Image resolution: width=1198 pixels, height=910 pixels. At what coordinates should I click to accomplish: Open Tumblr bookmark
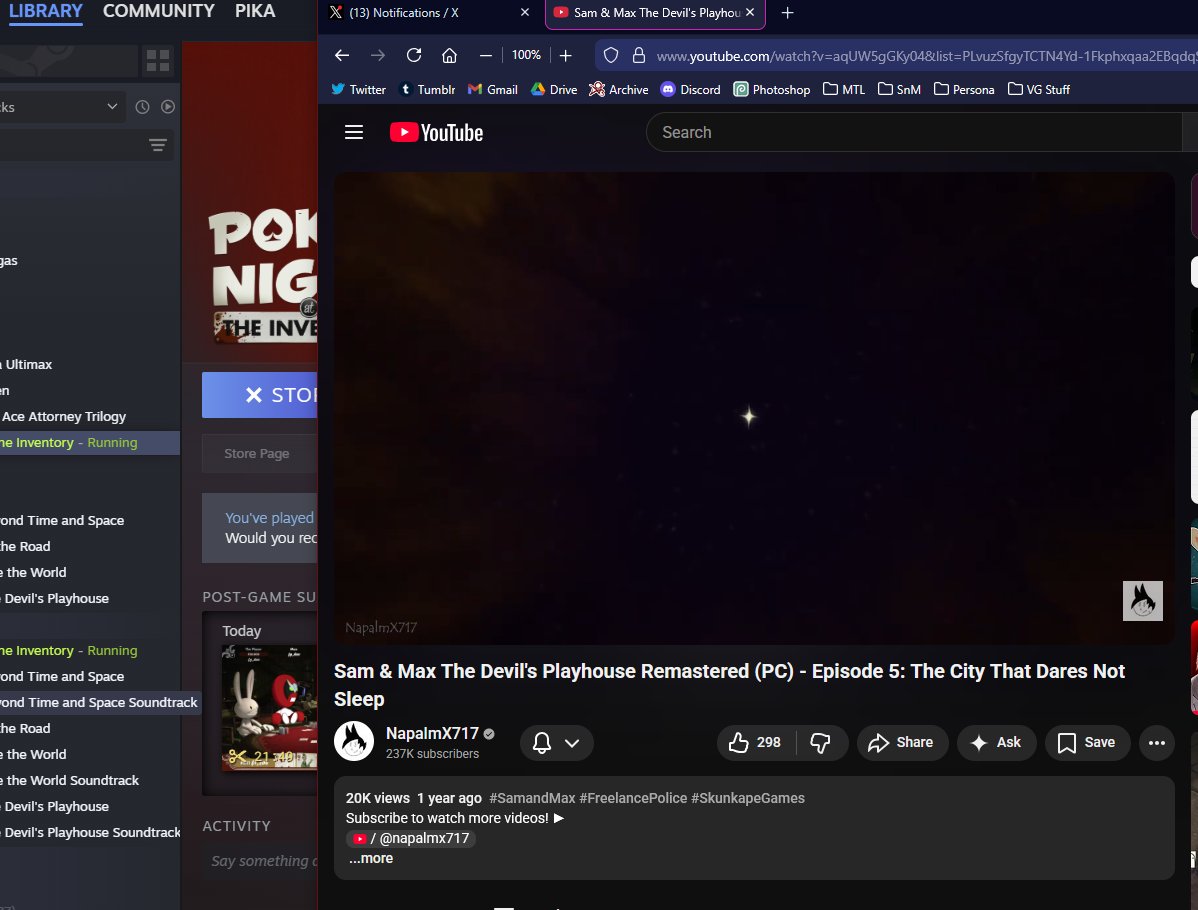pos(426,89)
